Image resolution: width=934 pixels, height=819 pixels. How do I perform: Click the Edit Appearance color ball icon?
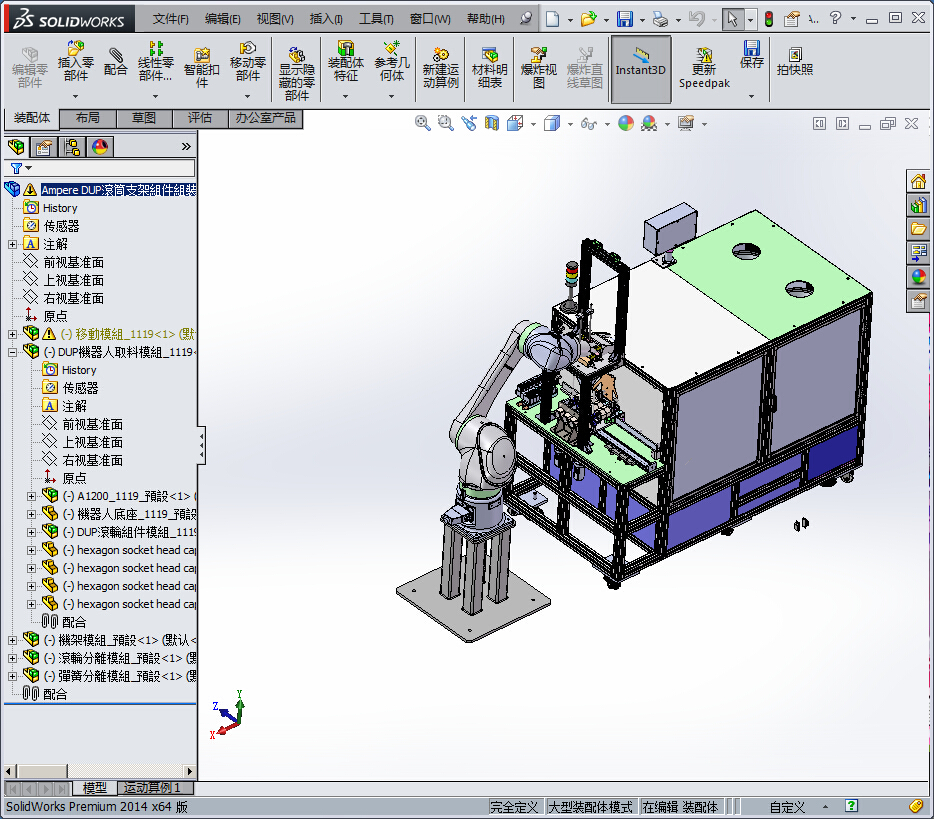point(626,123)
